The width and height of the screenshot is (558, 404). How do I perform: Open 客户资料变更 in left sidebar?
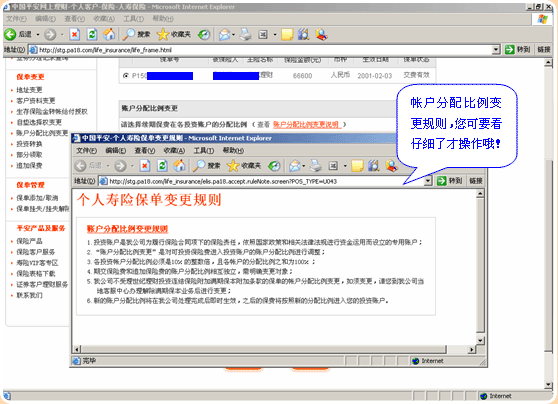(36, 101)
